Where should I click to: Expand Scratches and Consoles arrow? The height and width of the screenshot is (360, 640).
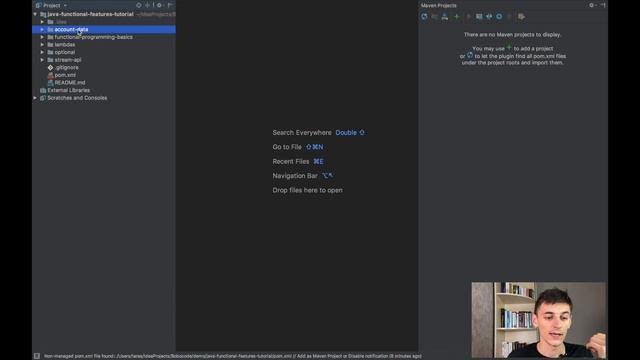coord(35,98)
